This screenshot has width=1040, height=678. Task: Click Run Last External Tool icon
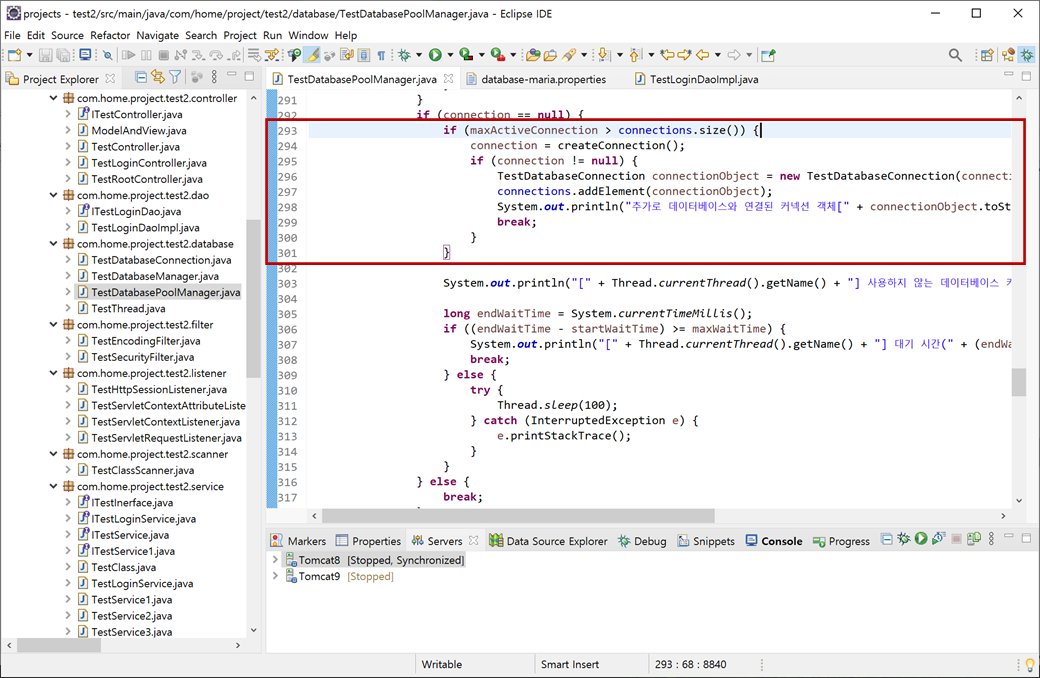pyautogui.click(x=498, y=55)
